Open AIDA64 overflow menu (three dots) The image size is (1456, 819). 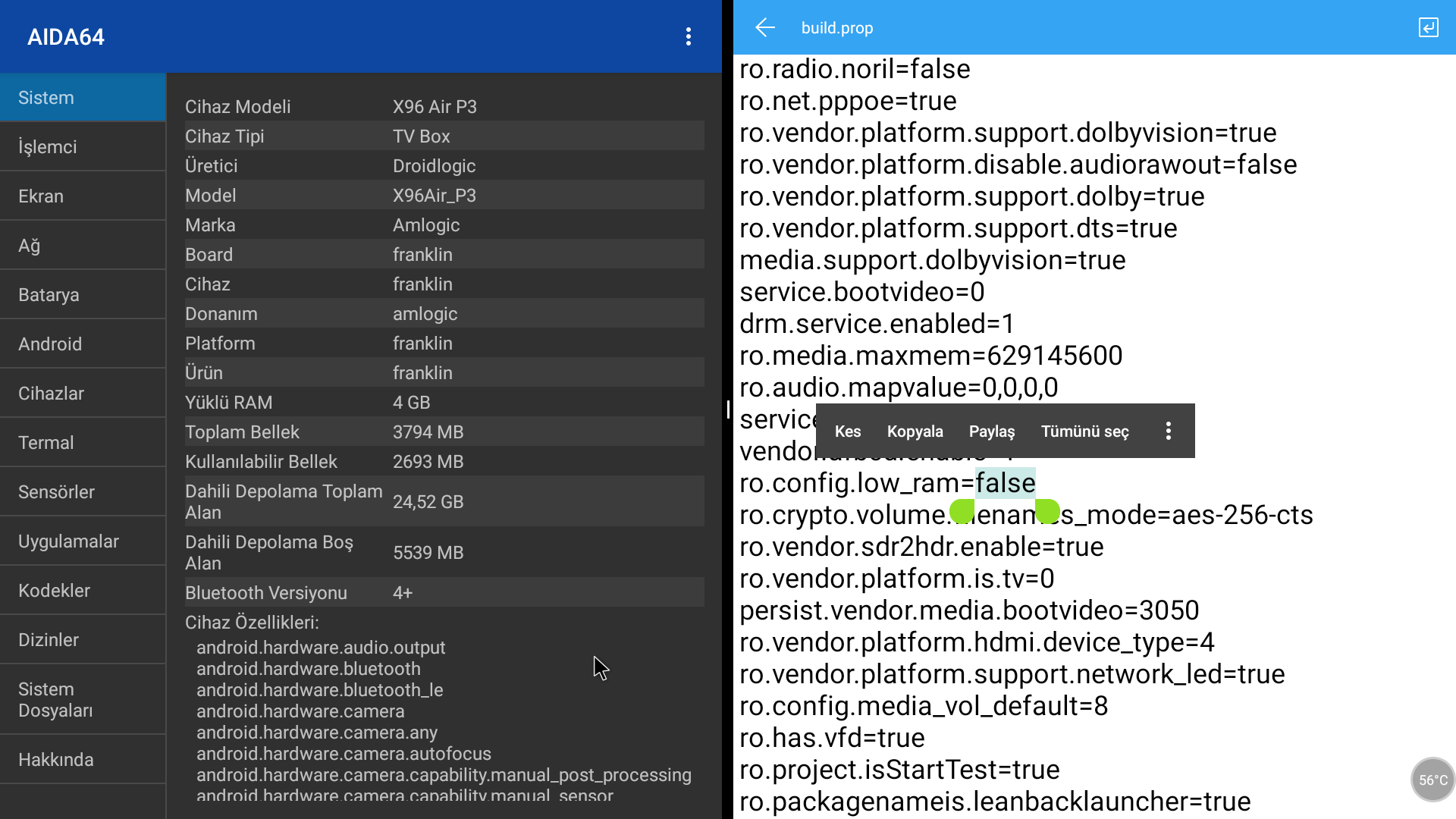(689, 36)
